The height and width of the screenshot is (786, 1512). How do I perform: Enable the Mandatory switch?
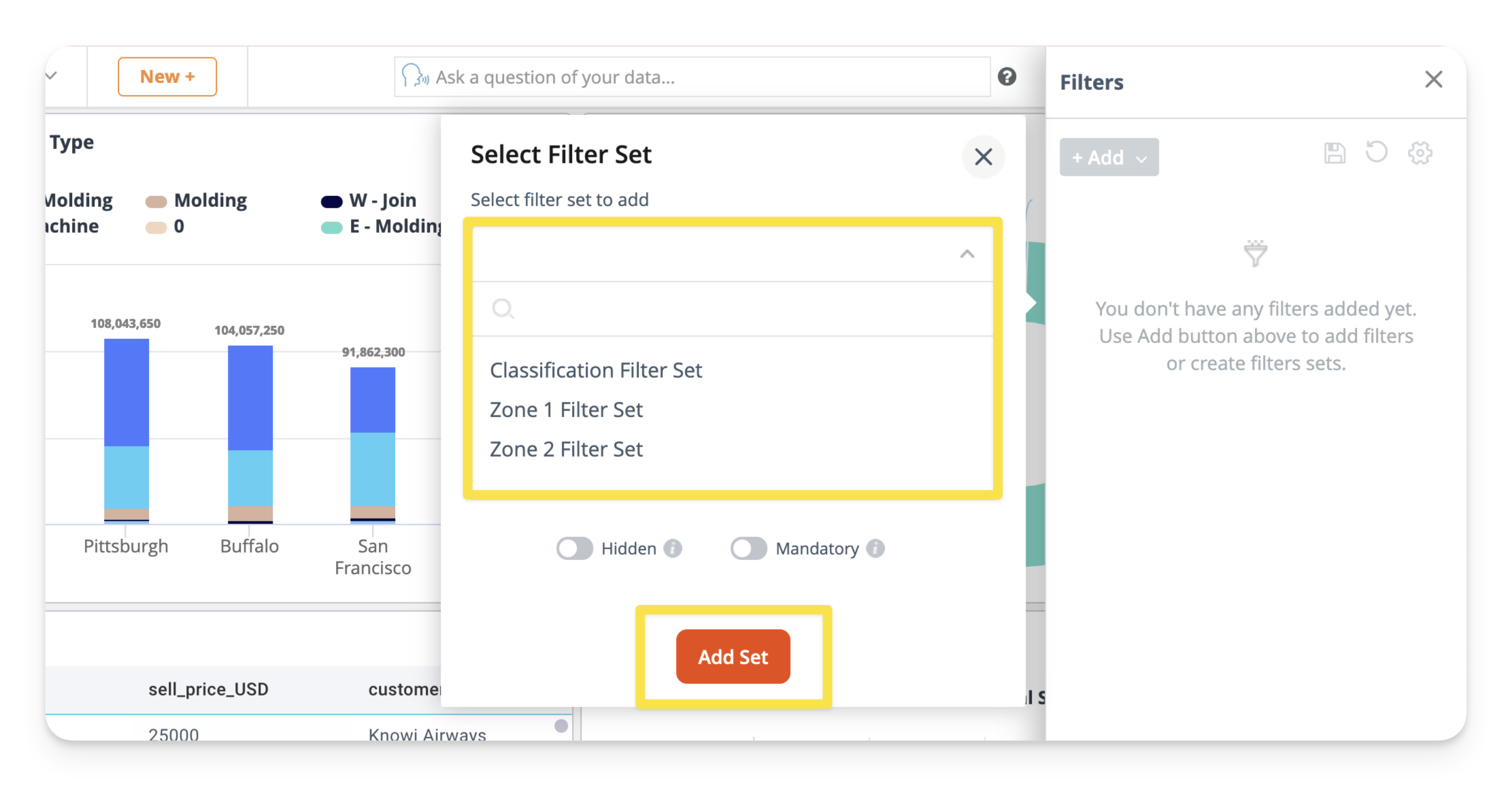click(749, 548)
